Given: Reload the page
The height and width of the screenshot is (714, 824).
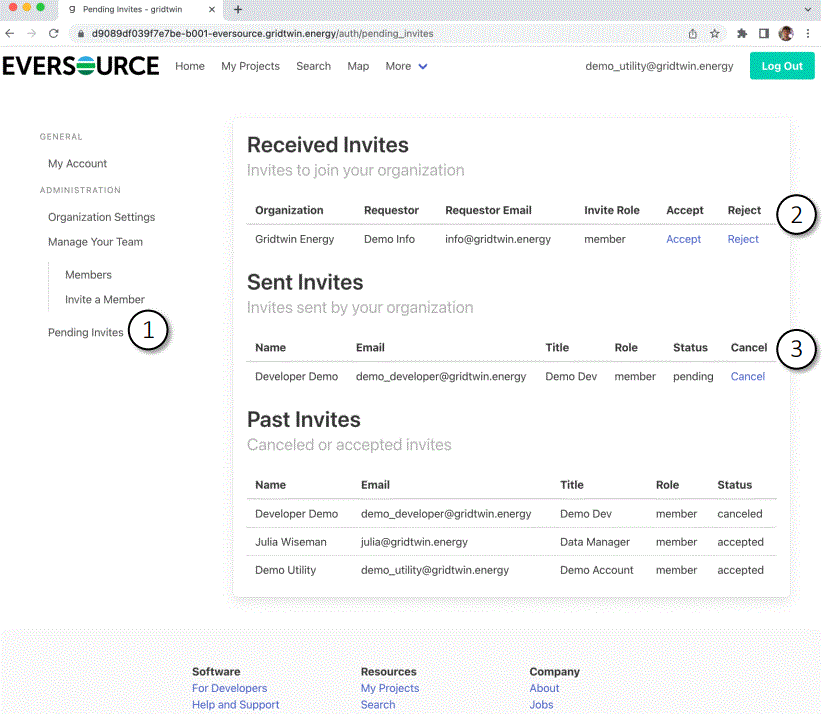Looking at the screenshot, I should 55,32.
